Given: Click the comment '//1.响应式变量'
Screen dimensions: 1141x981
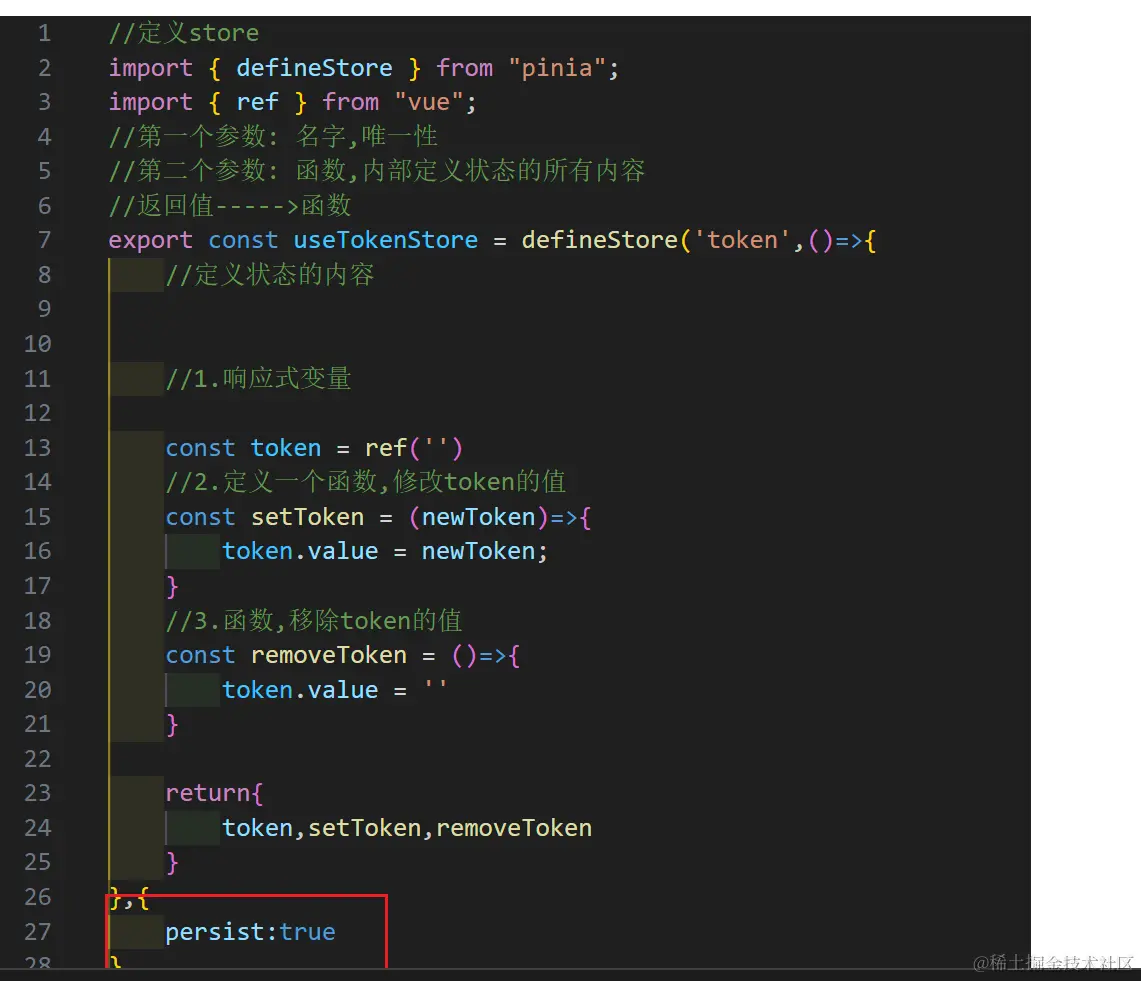Looking at the screenshot, I should click(258, 378).
